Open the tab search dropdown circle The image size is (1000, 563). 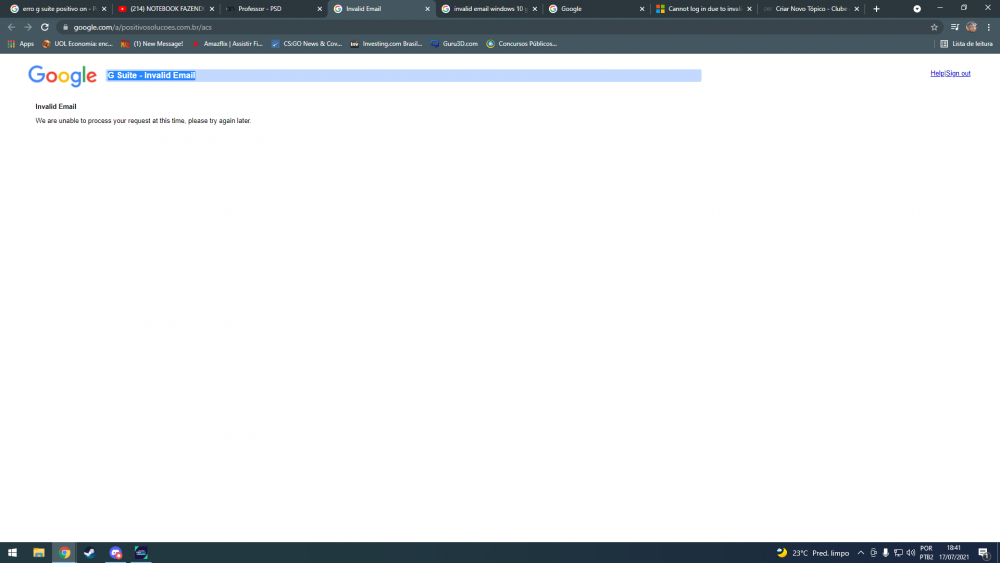tap(917, 9)
